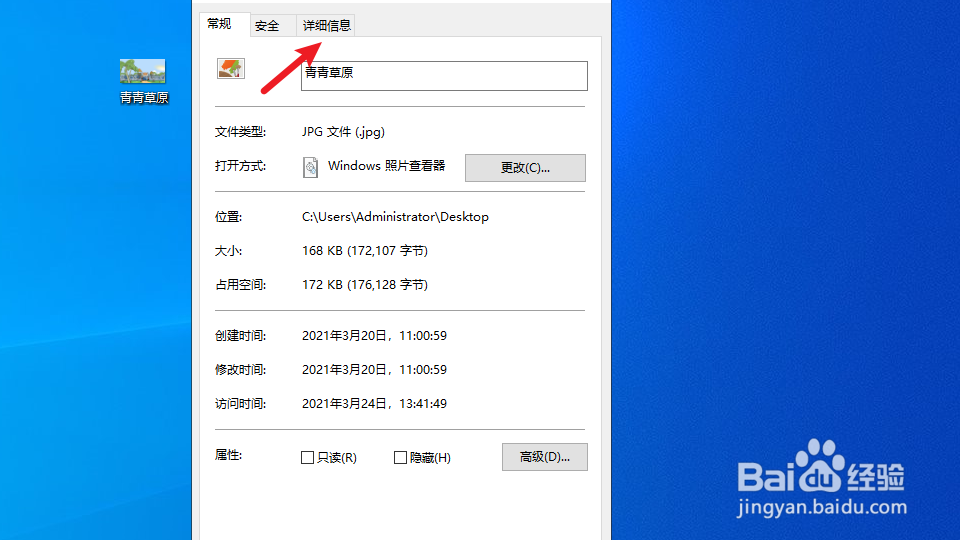
Task: Click the disk usage value 172 KB (176,128 字节)
Action: 365,285
